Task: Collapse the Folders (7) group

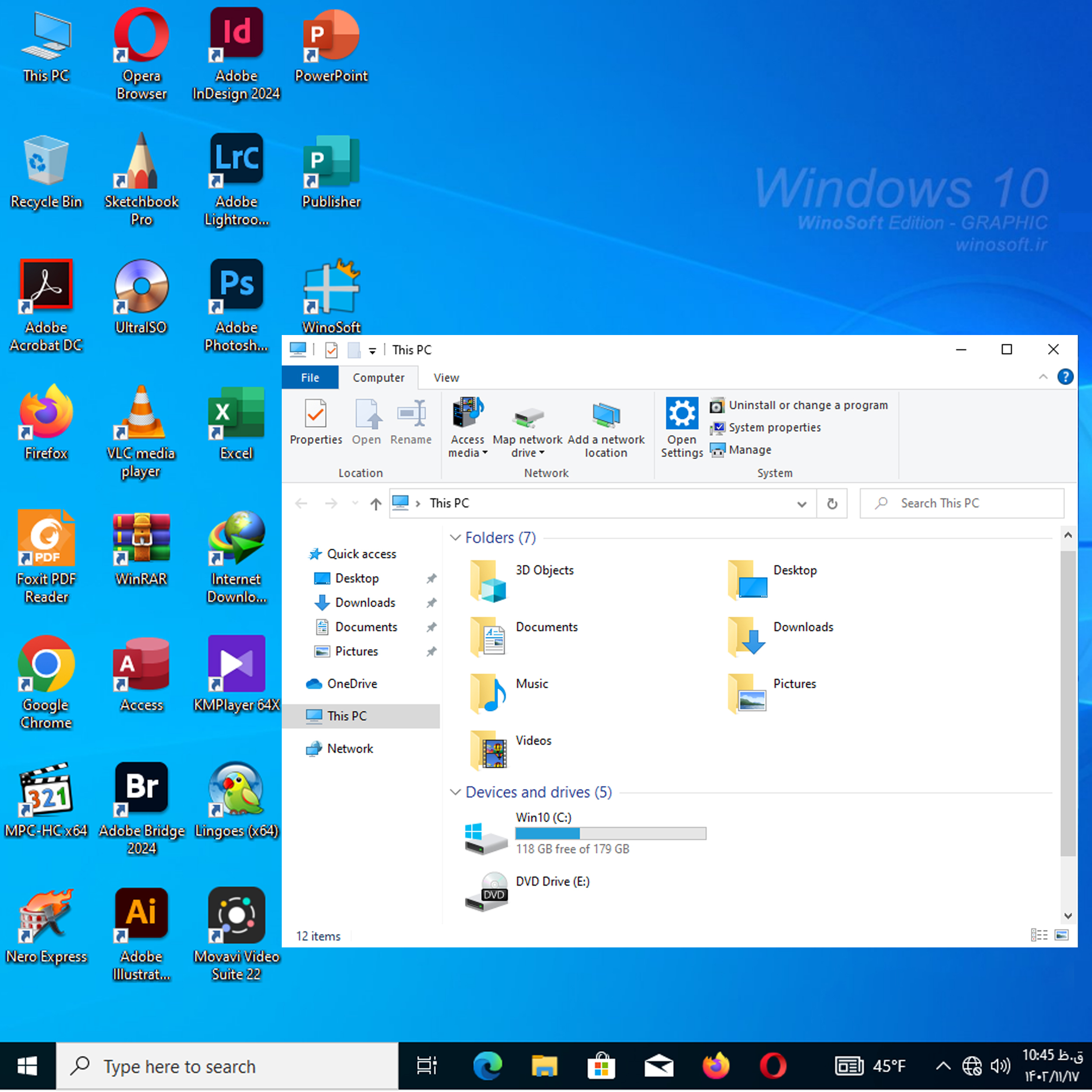Action: coord(455,538)
